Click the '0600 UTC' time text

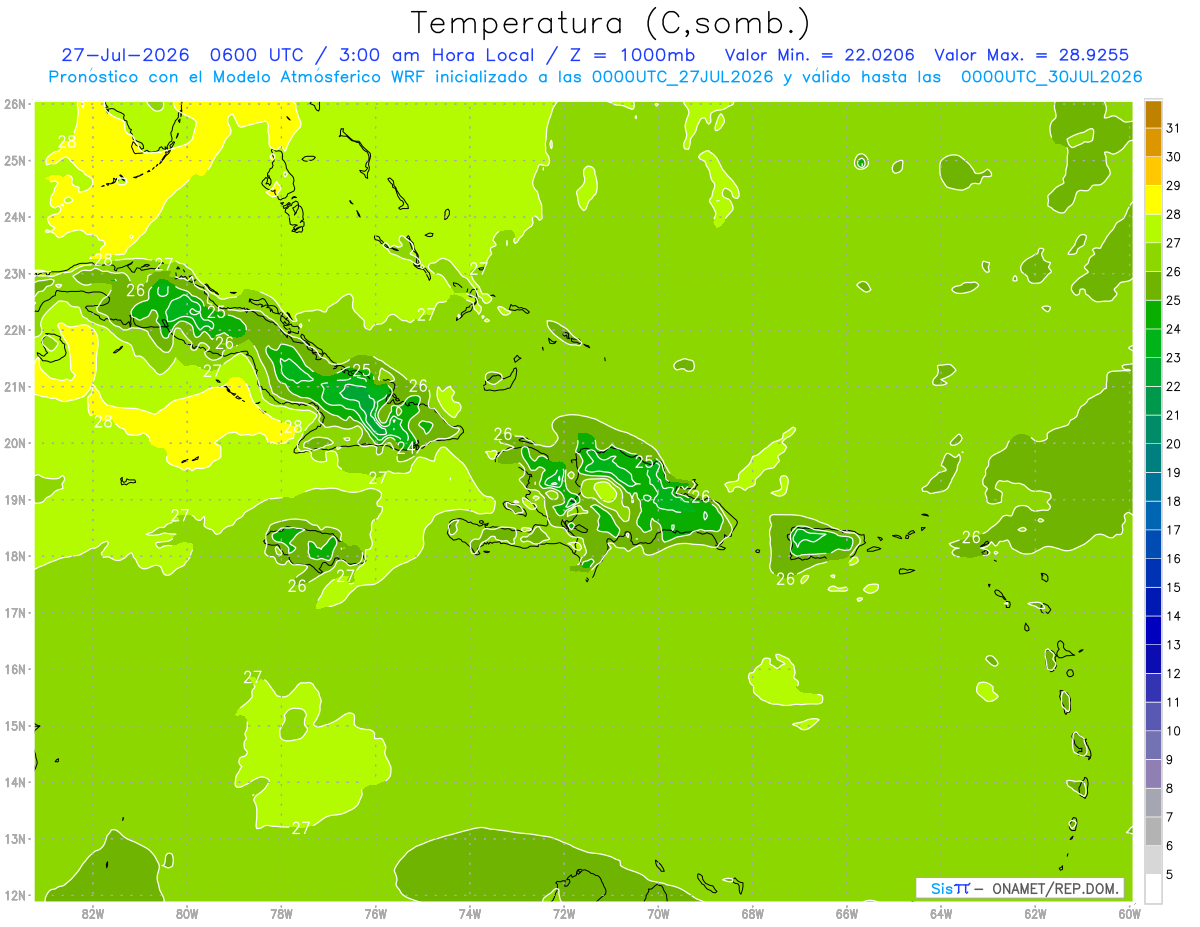tap(257, 55)
